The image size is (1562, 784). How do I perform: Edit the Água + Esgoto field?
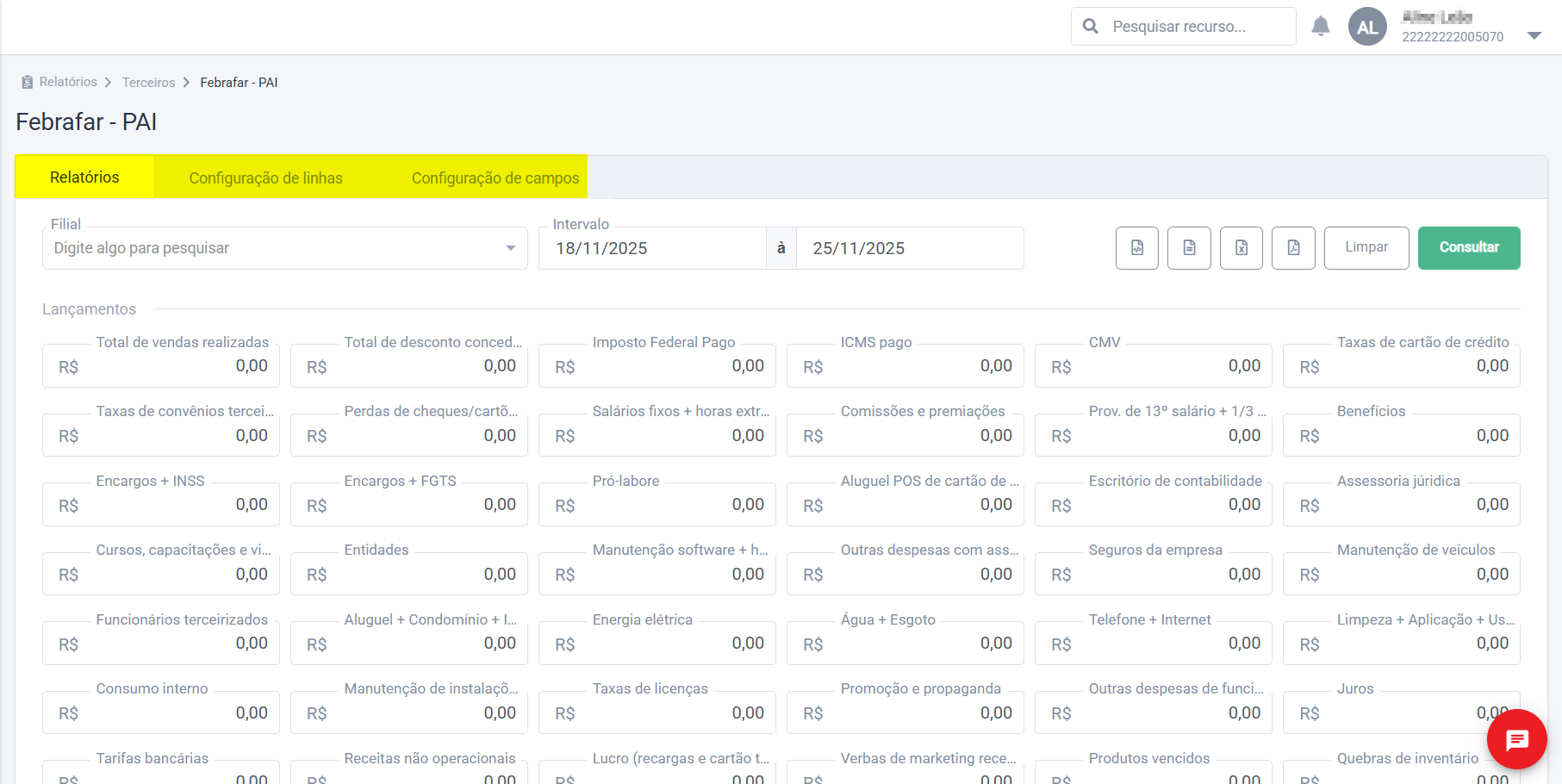tap(905, 644)
